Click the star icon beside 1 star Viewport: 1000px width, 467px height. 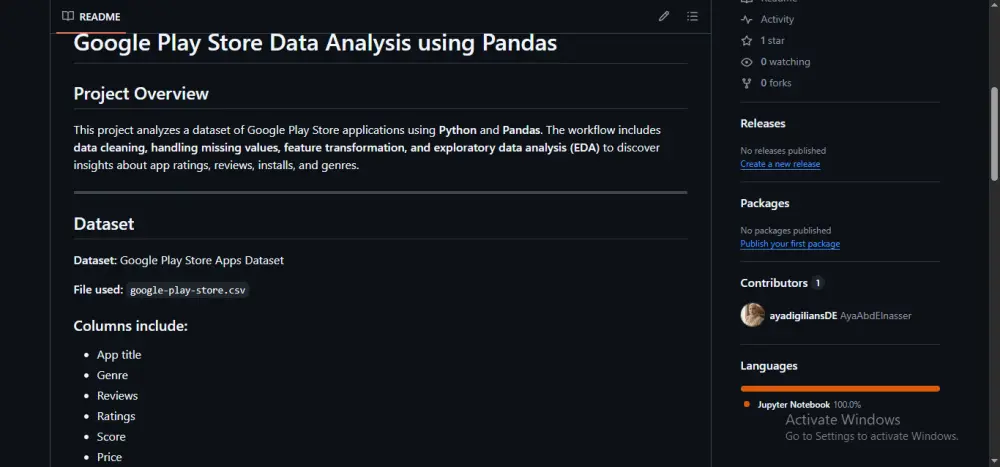[746, 41]
